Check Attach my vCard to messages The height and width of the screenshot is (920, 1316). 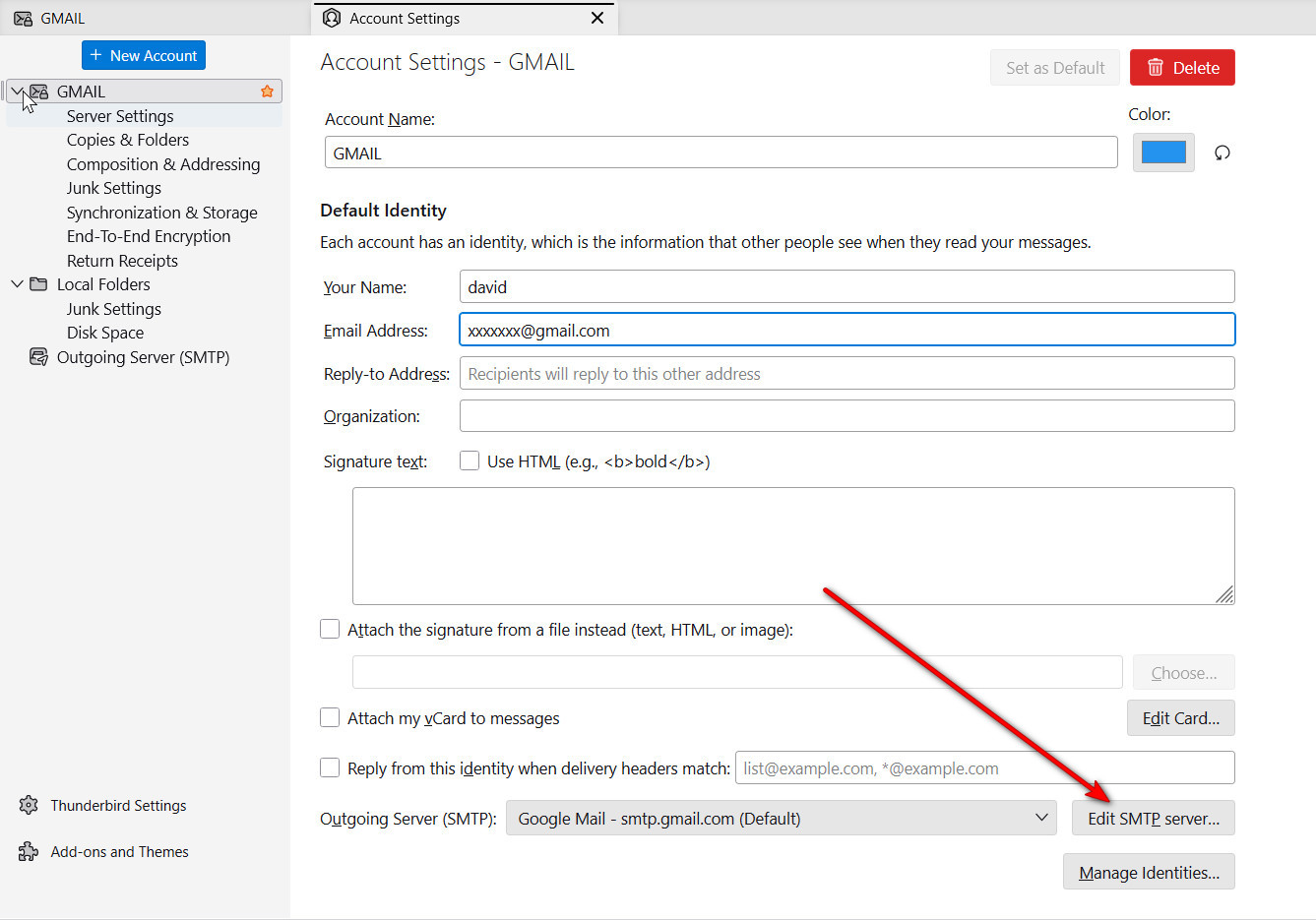point(330,717)
